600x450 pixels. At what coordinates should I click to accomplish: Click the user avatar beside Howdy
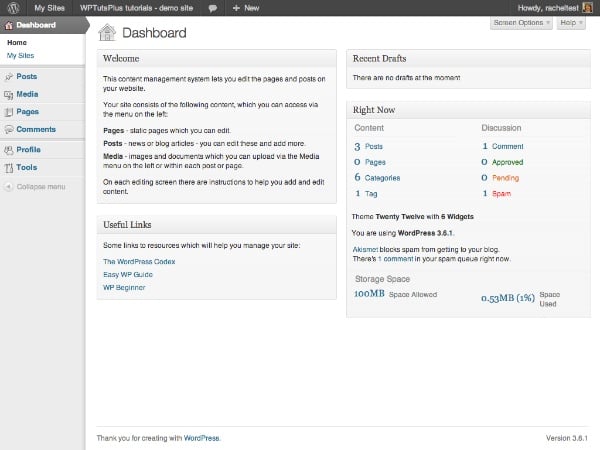coord(591,7)
